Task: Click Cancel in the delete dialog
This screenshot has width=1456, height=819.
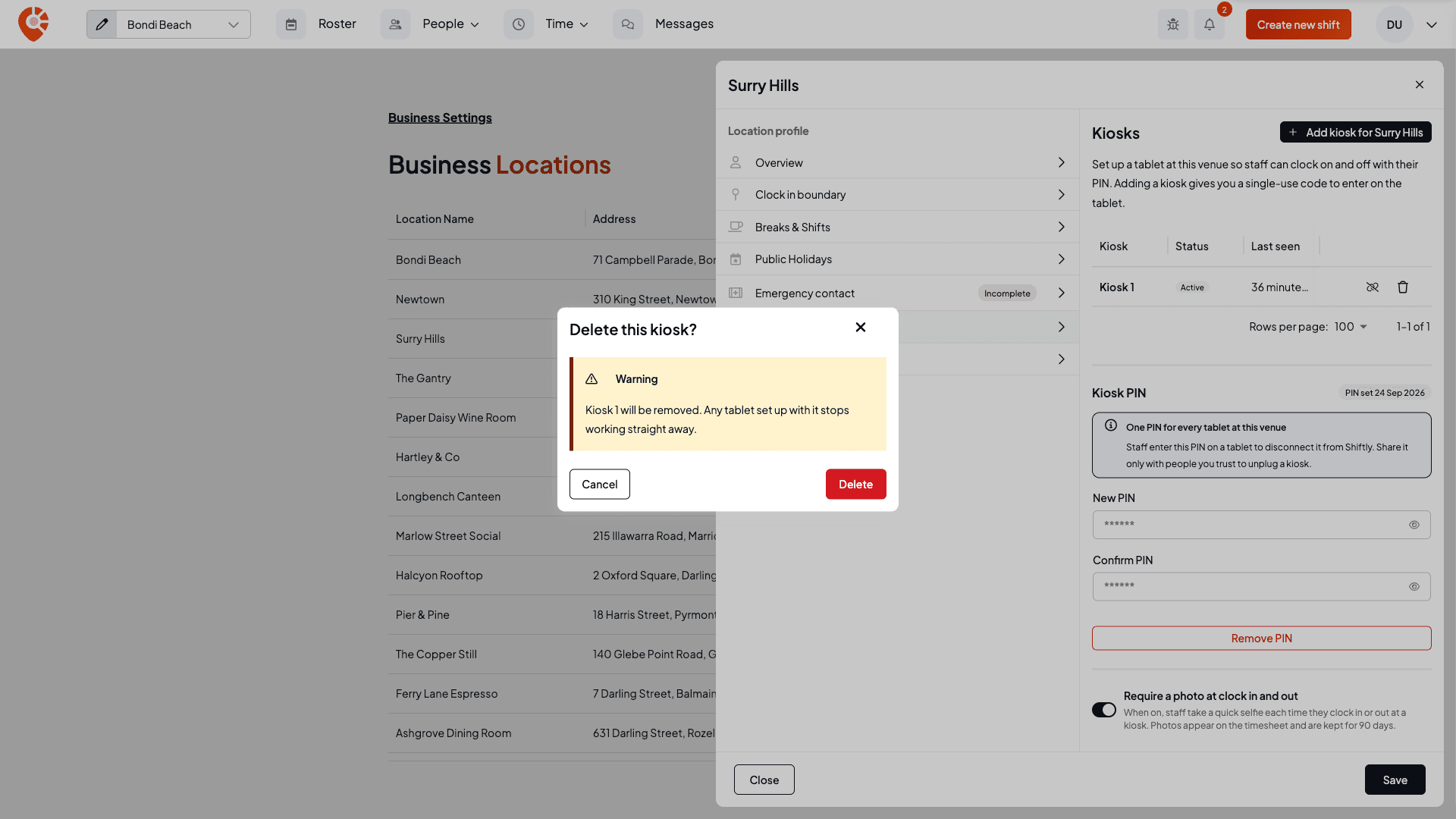Action: pos(599,485)
